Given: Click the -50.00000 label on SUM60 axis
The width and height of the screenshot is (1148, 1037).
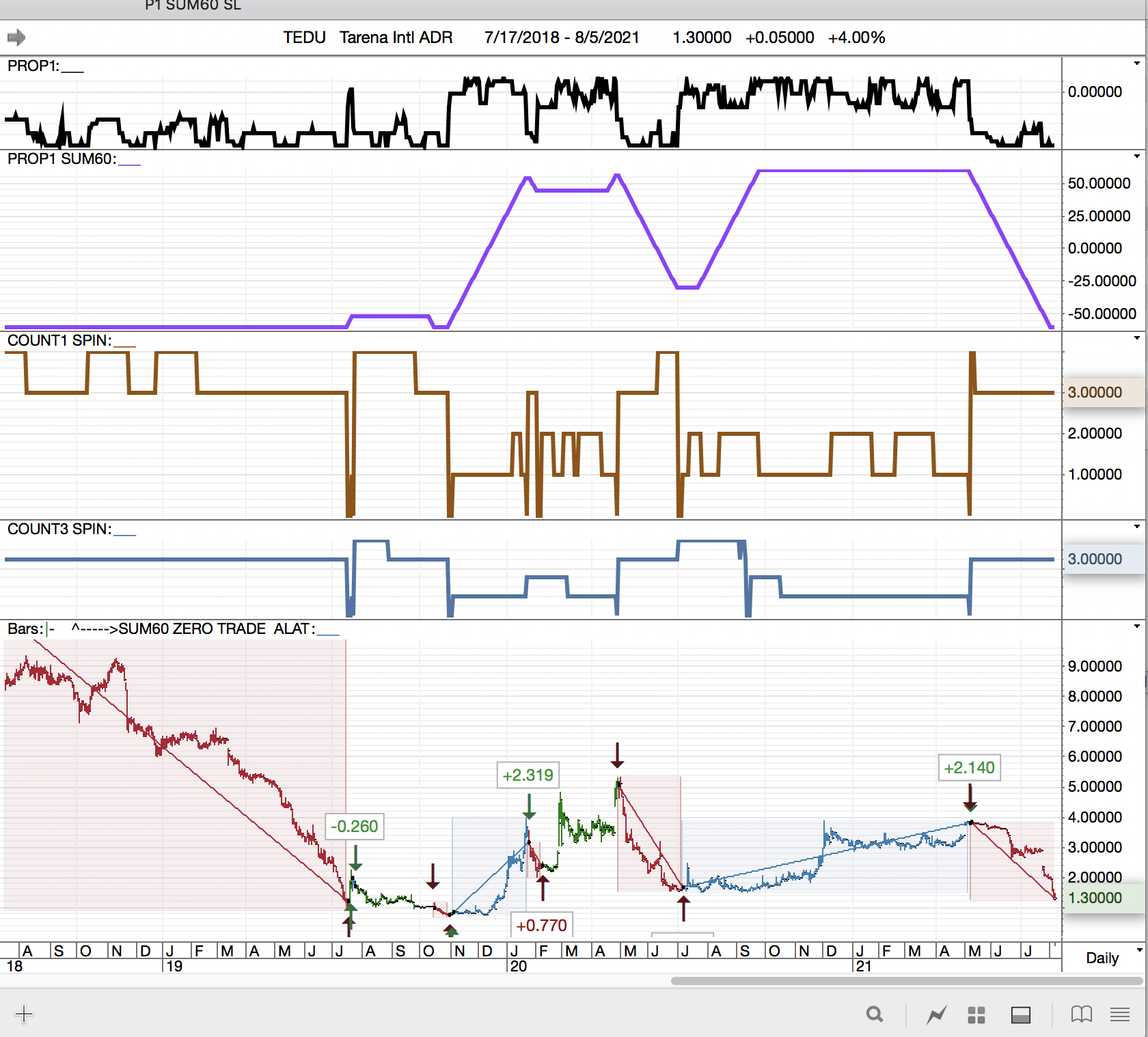Looking at the screenshot, I should [1102, 314].
